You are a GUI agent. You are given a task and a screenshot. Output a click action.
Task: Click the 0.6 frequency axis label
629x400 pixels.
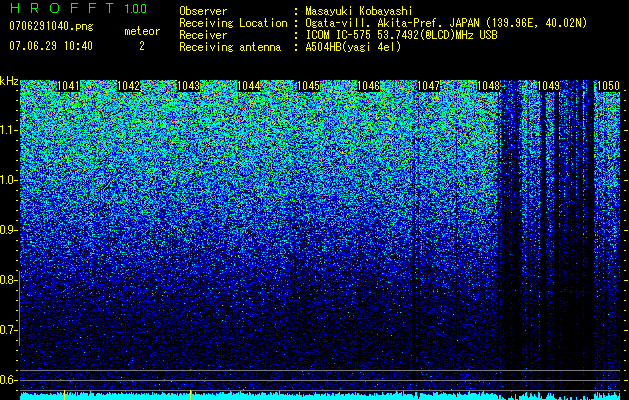click(x=9, y=380)
